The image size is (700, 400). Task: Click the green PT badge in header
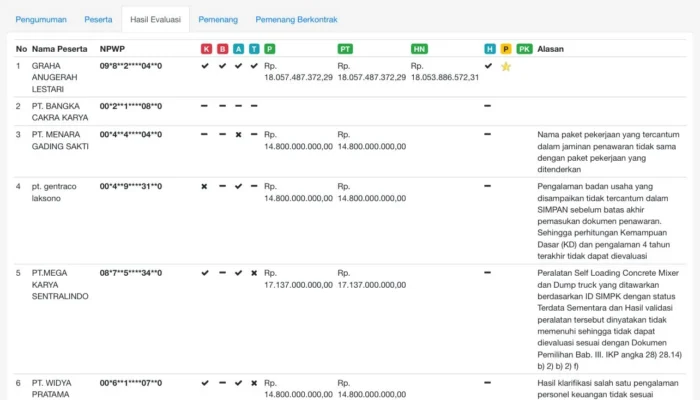click(x=345, y=49)
